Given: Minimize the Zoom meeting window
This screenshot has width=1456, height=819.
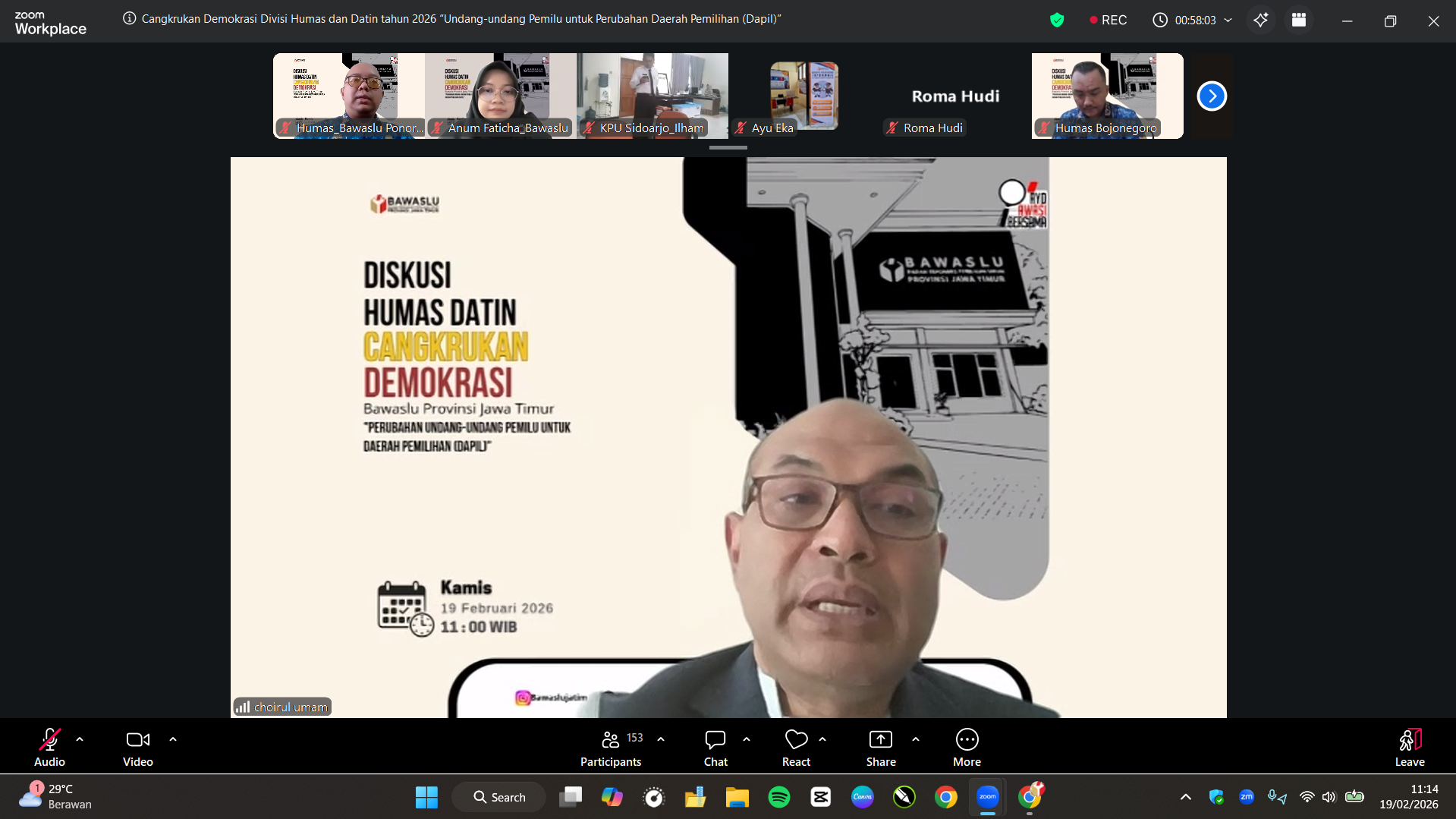Looking at the screenshot, I should pos(1348,21).
